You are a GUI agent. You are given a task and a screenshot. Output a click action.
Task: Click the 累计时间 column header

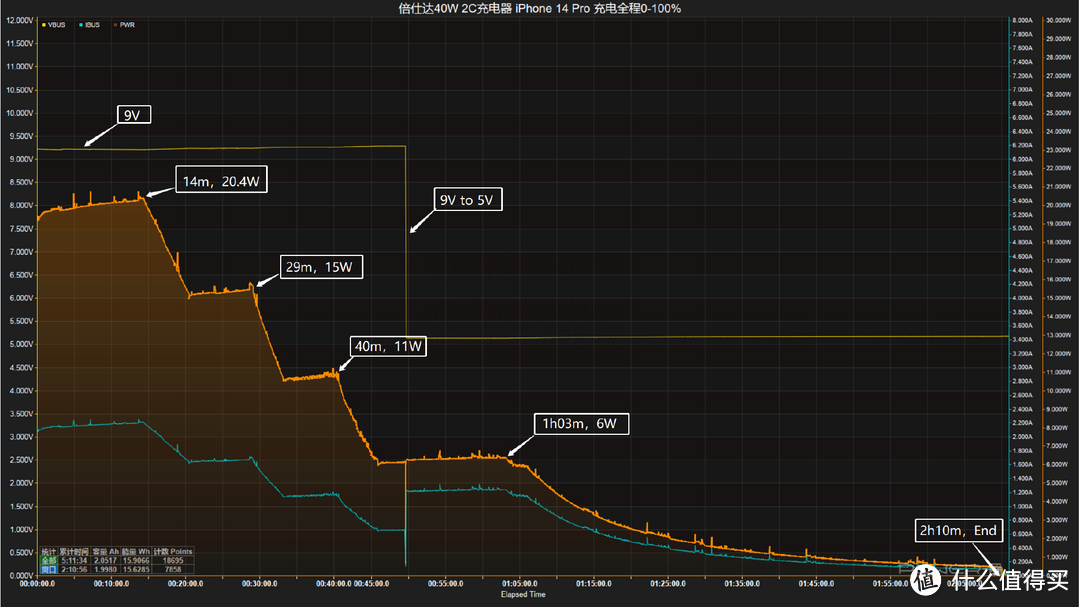click(74, 552)
